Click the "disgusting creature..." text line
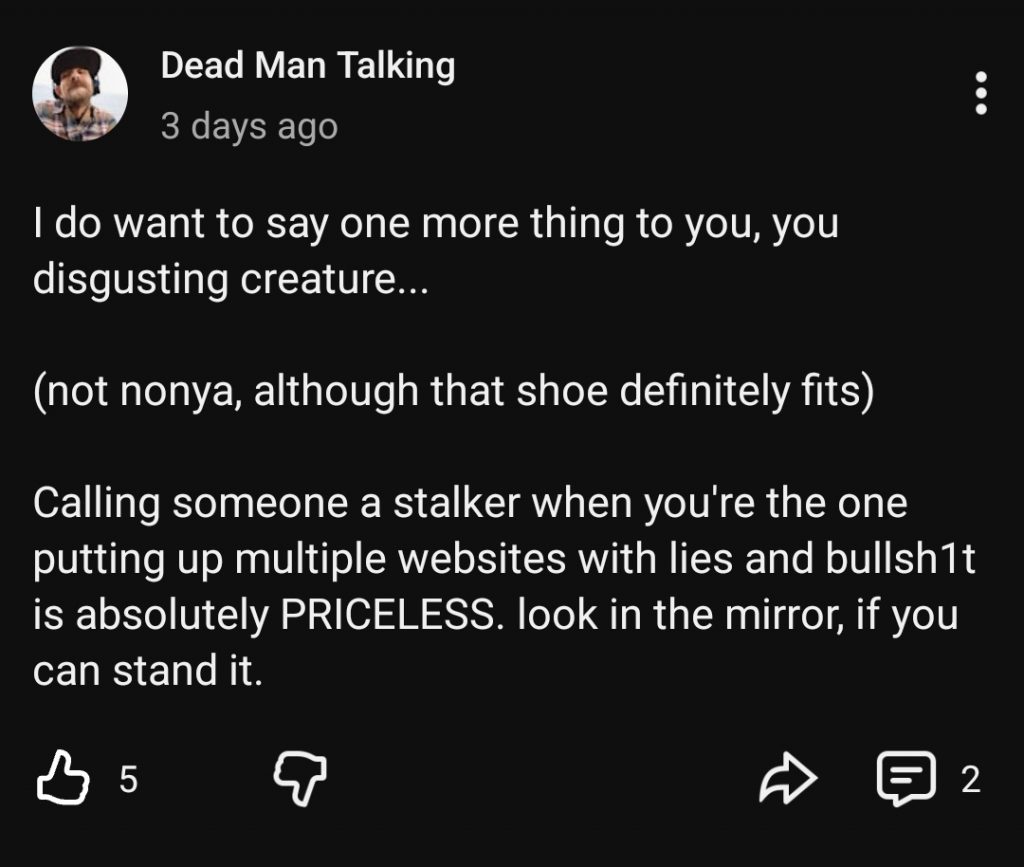Image resolution: width=1024 pixels, height=867 pixels. tap(230, 279)
